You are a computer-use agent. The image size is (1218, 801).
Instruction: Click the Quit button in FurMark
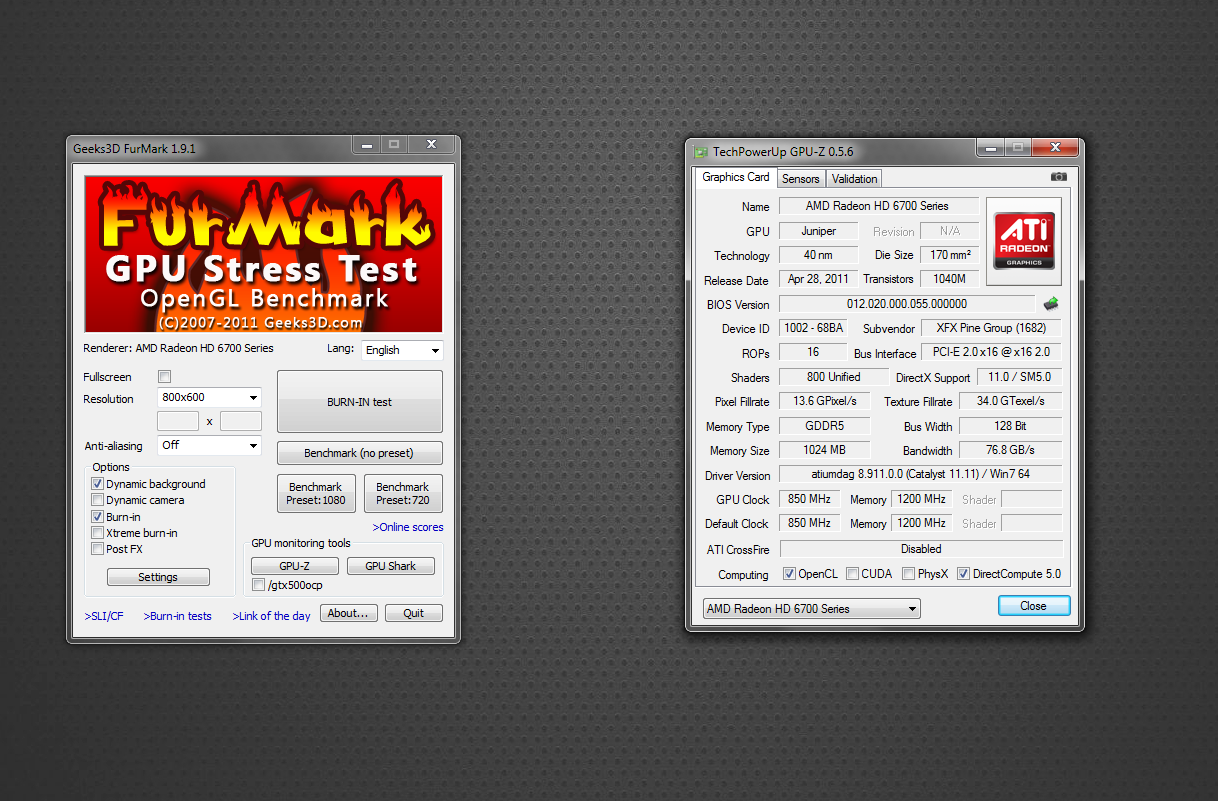414,614
